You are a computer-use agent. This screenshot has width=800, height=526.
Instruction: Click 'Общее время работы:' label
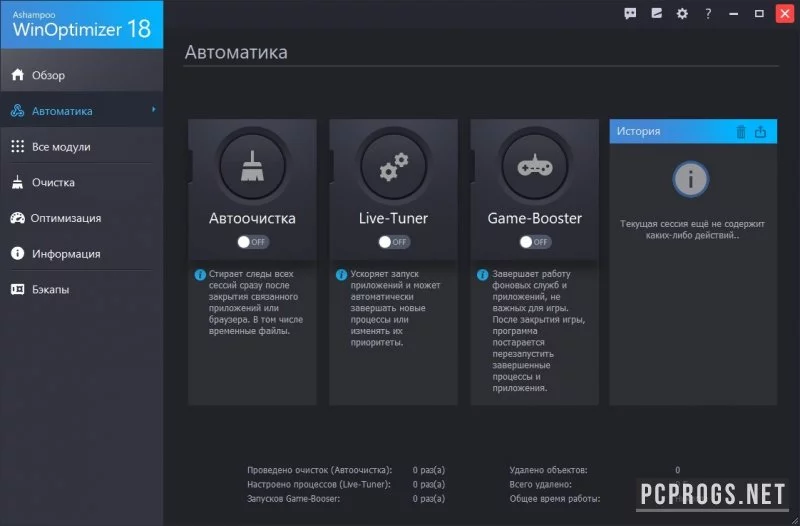click(x=555, y=498)
